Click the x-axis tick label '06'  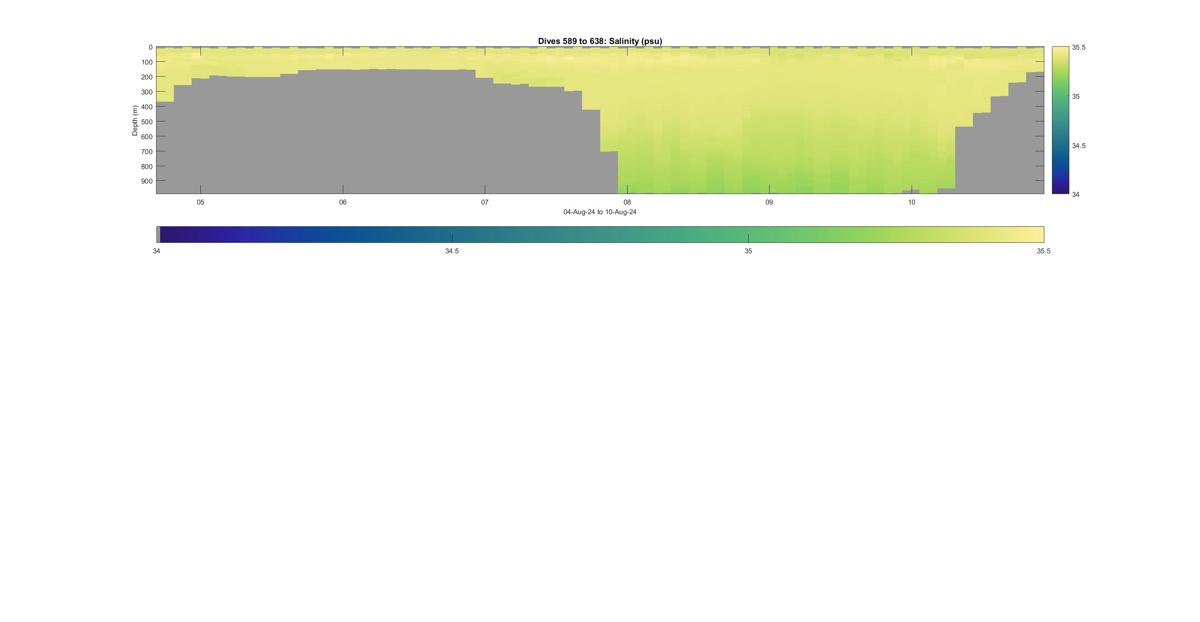point(343,202)
